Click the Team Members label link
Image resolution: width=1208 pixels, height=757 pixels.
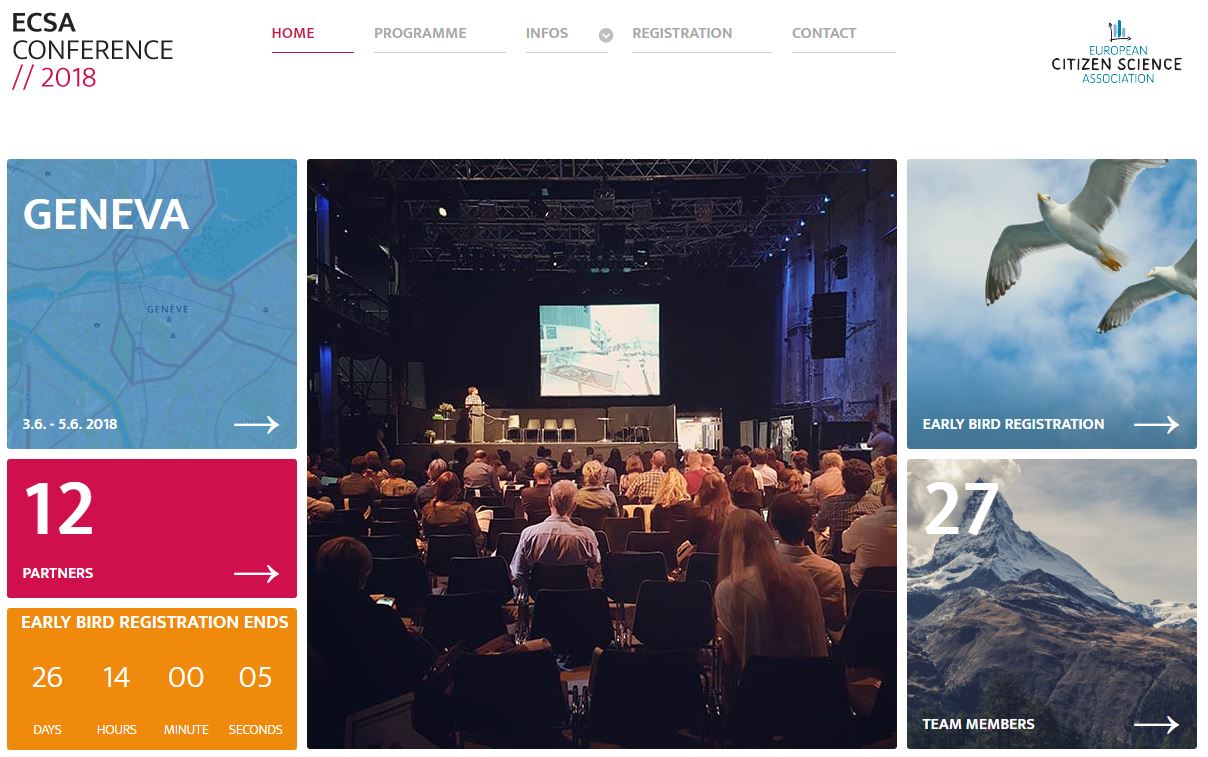[978, 724]
